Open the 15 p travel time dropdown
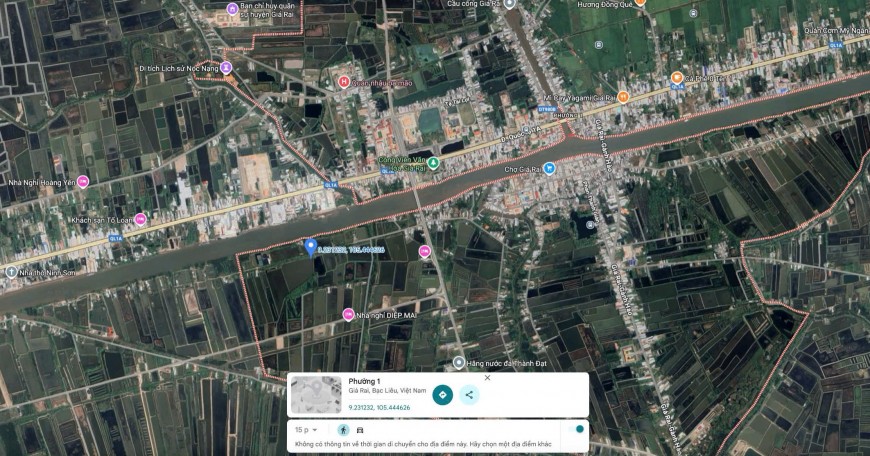The height and width of the screenshot is (456, 870). click(x=306, y=430)
